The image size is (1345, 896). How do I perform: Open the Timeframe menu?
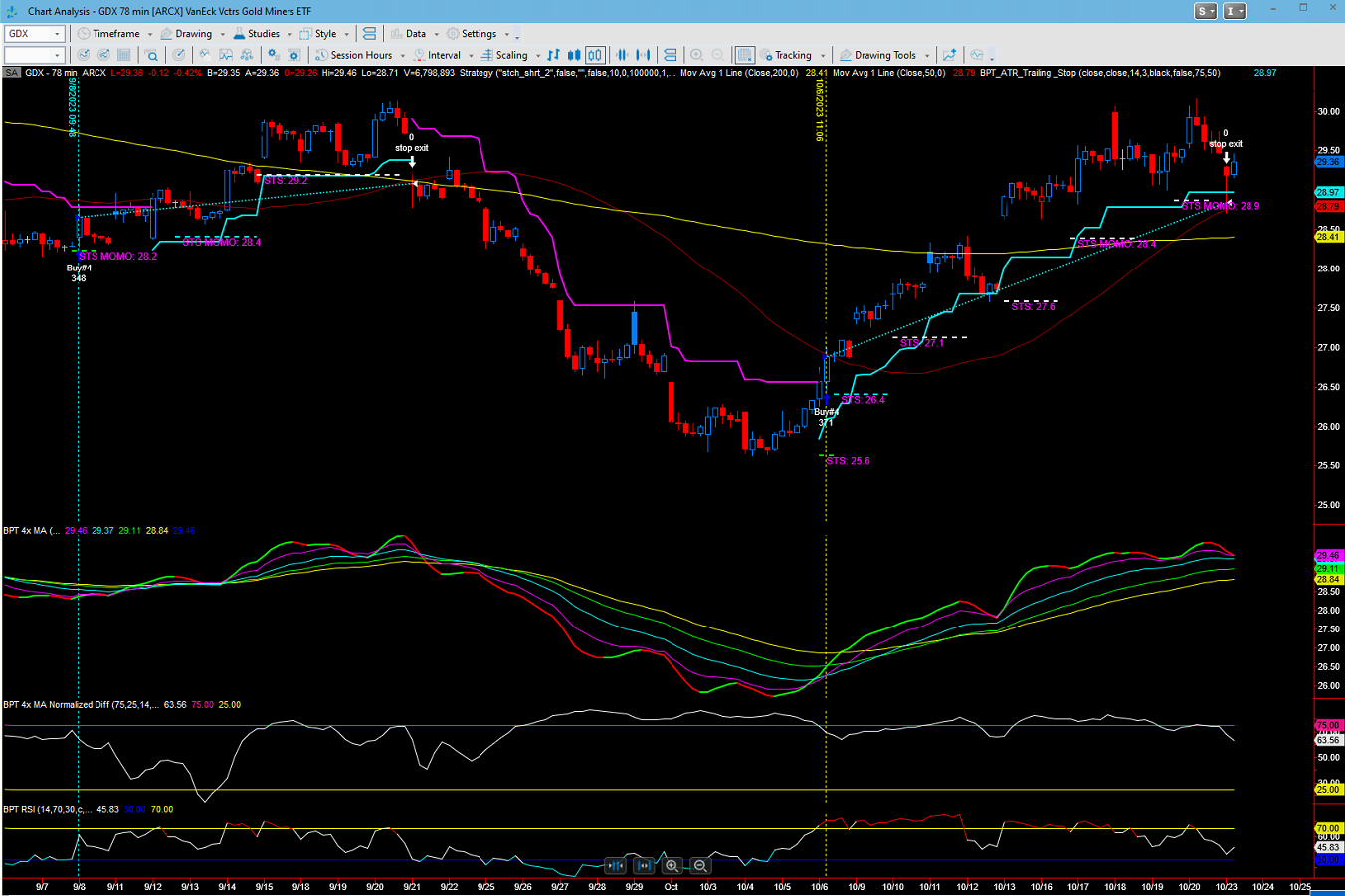coord(115,34)
